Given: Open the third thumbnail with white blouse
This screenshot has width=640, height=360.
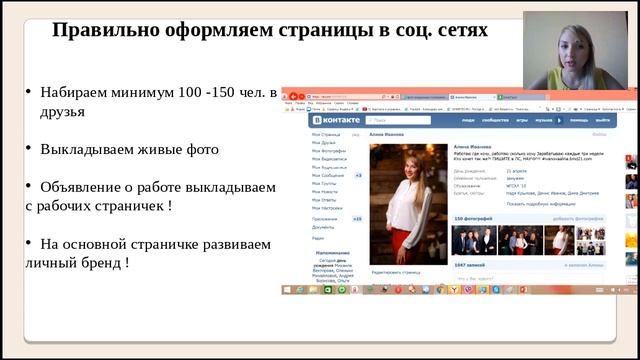Looking at the screenshot, I should pos(559,240).
